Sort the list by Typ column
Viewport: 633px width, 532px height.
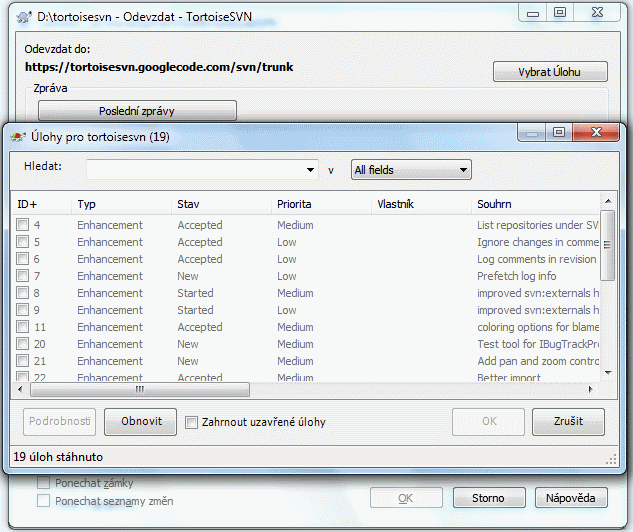(122, 204)
